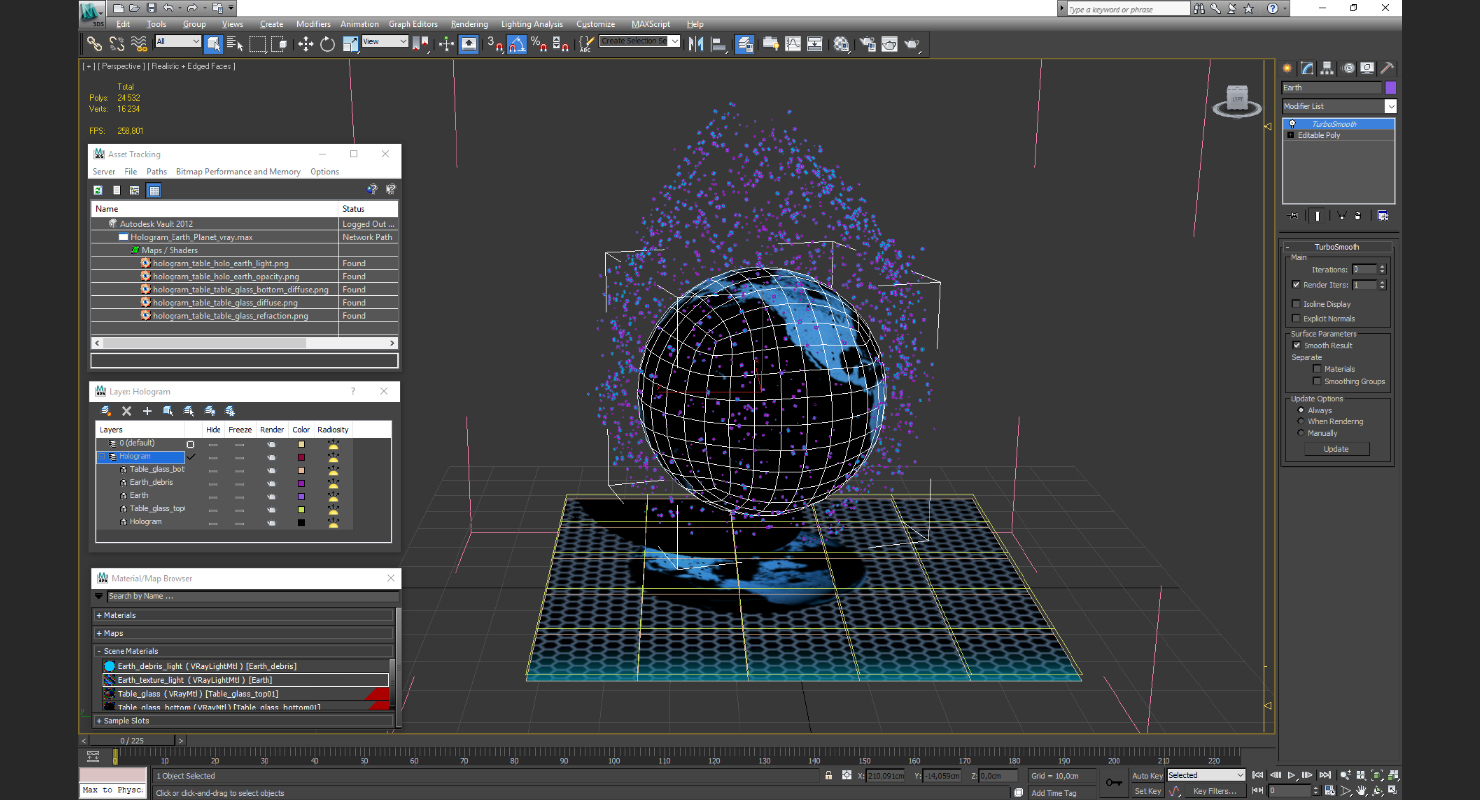Open the Graph Editors menu
Viewport: 1480px width, 800px height.
413,24
